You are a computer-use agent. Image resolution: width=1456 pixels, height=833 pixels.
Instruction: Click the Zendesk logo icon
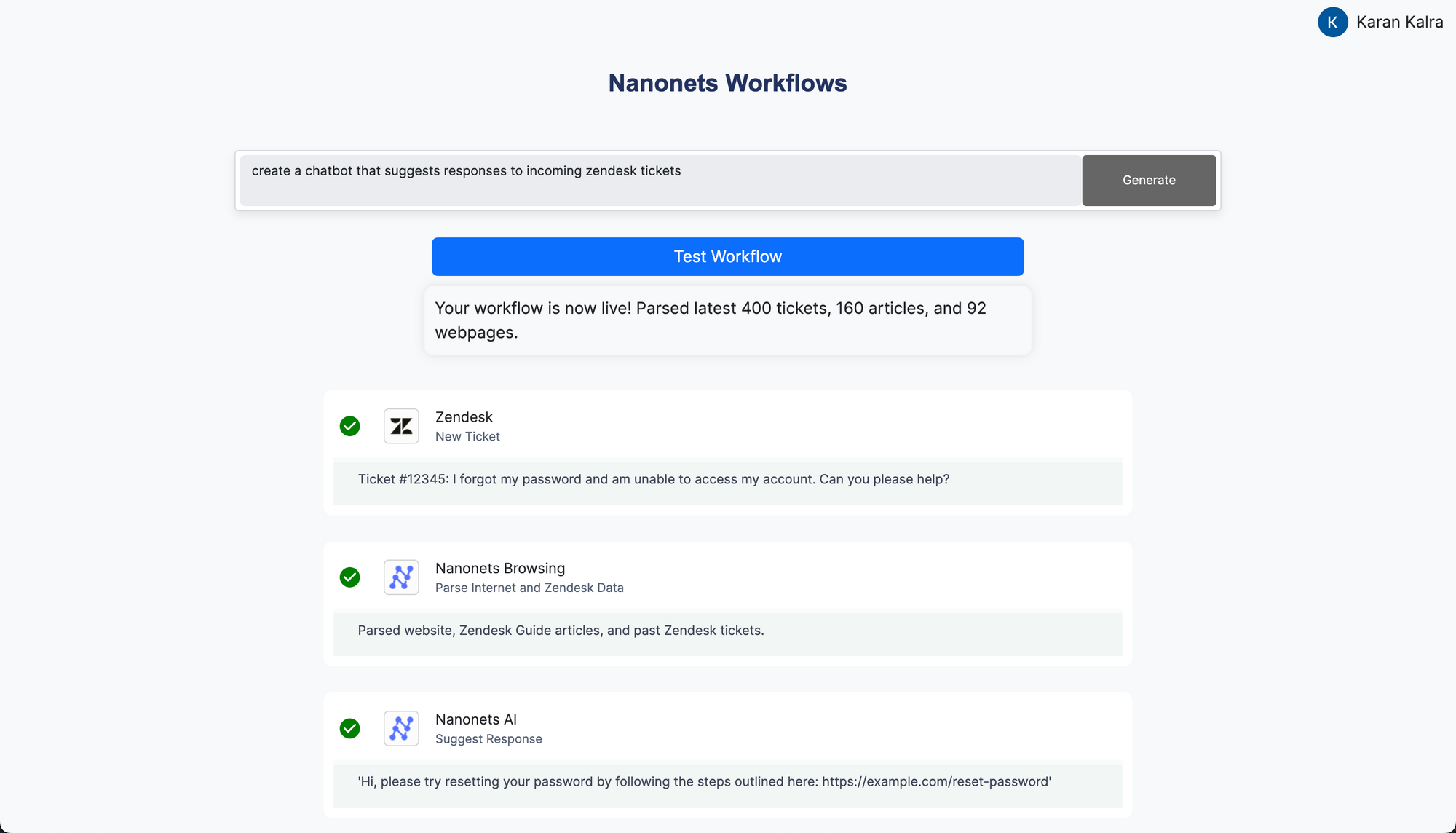(401, 426)
